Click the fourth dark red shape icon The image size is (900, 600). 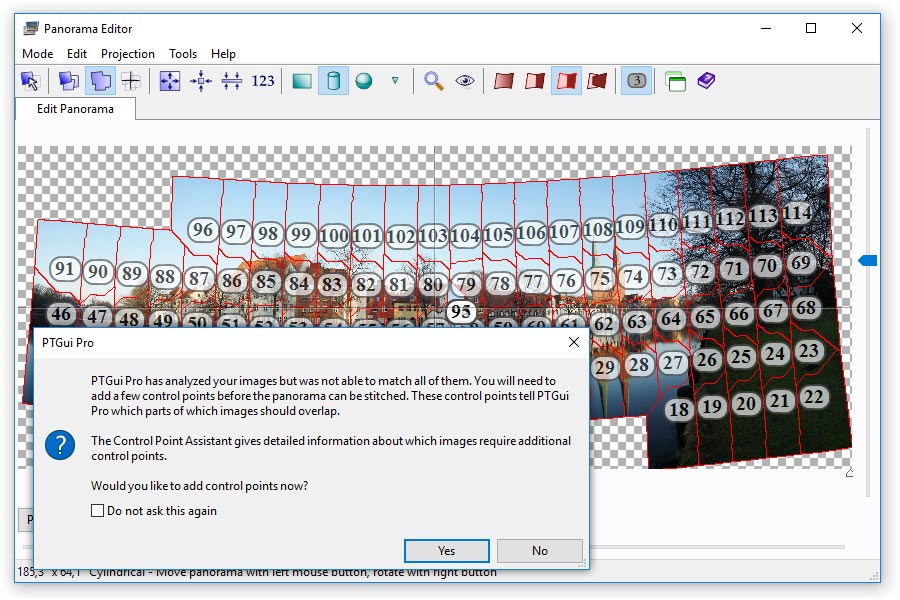pos(597,81)
